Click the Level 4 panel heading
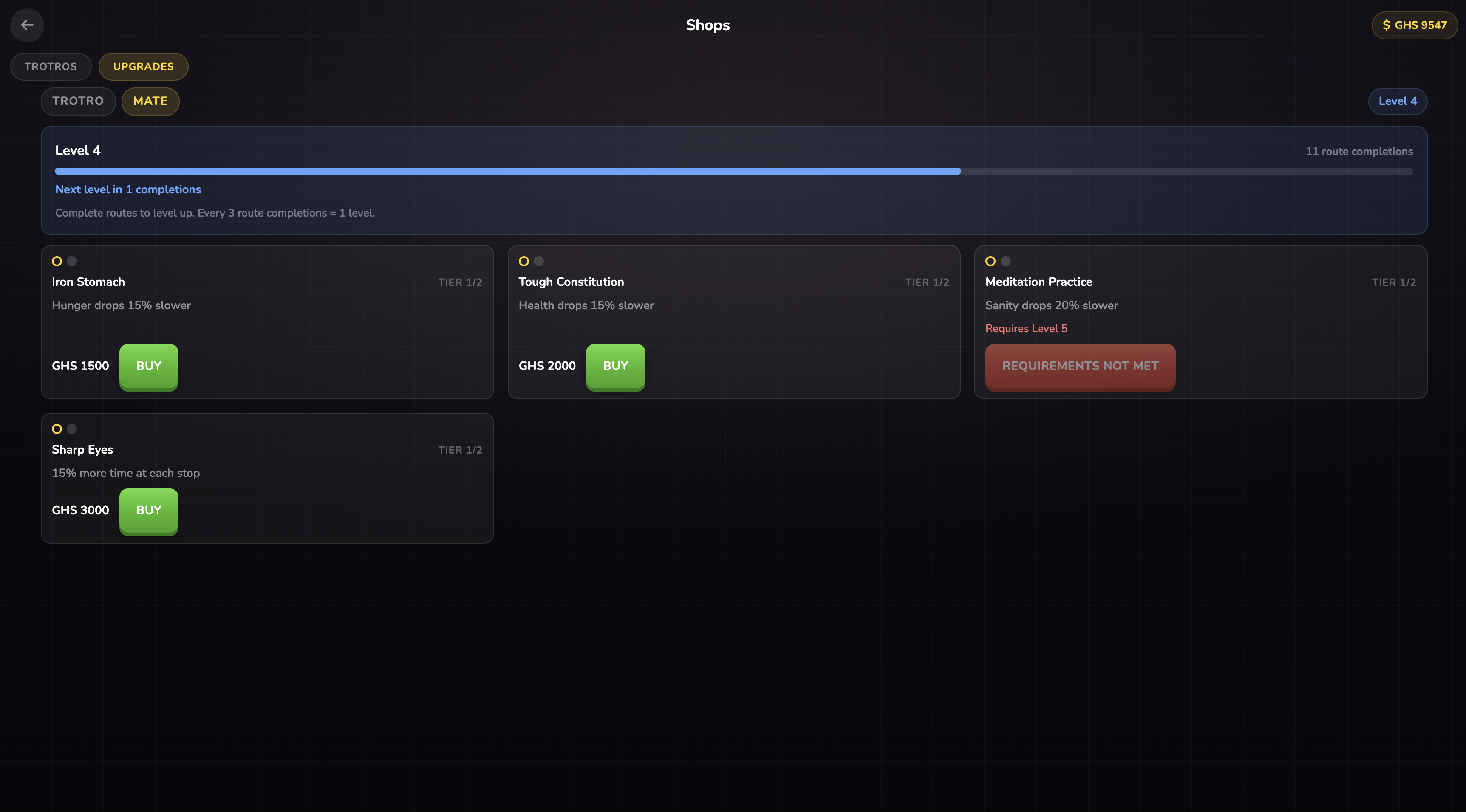This screenshot has width=1466, height=812. 78,151
